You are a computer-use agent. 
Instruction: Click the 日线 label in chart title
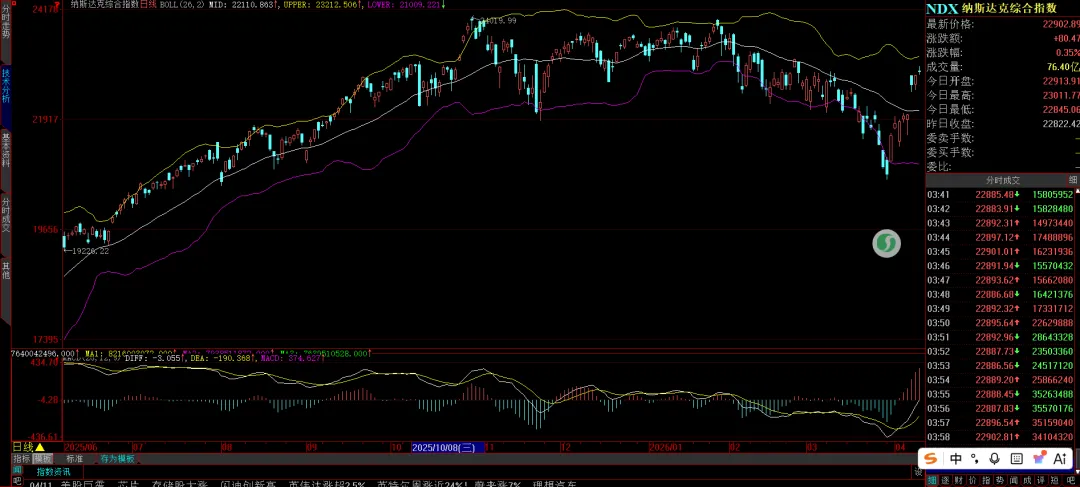[149, 4]
